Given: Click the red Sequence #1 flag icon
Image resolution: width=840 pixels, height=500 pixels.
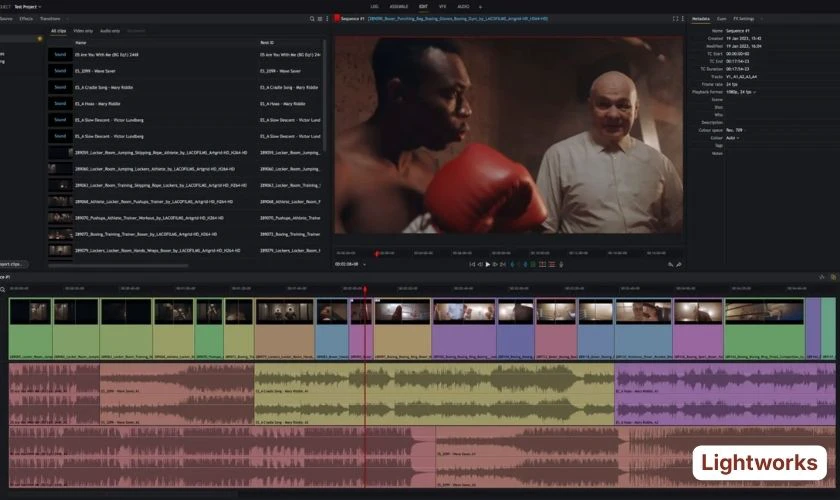Looking at the screenshot, I should click(337, 18).
